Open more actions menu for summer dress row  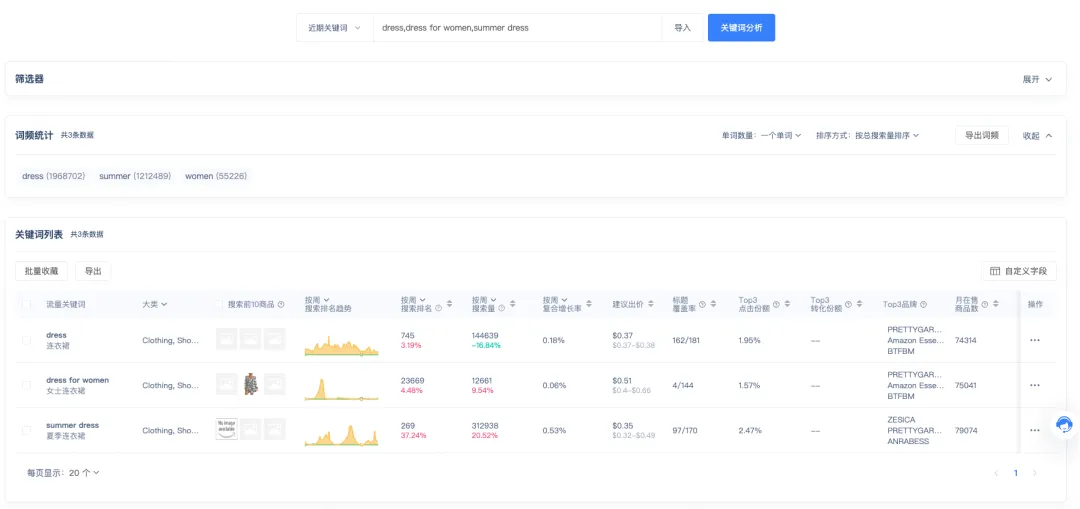tap(1035, 430)
